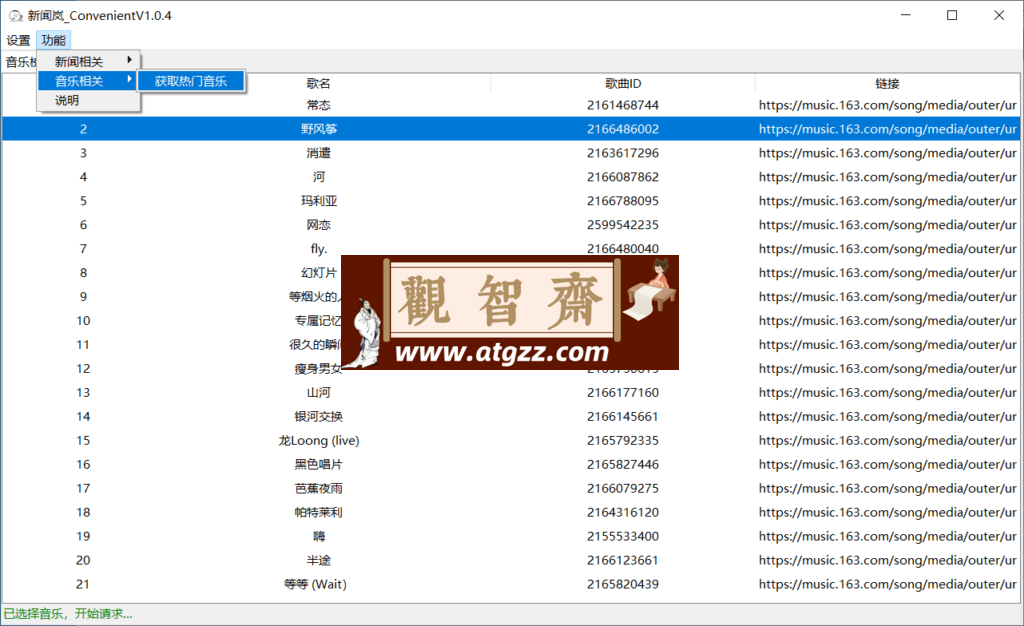Image resolution: width=1024 pixels, height=626 pixels.
Task: Click song ID 2166123661
Action: (623, 560)
